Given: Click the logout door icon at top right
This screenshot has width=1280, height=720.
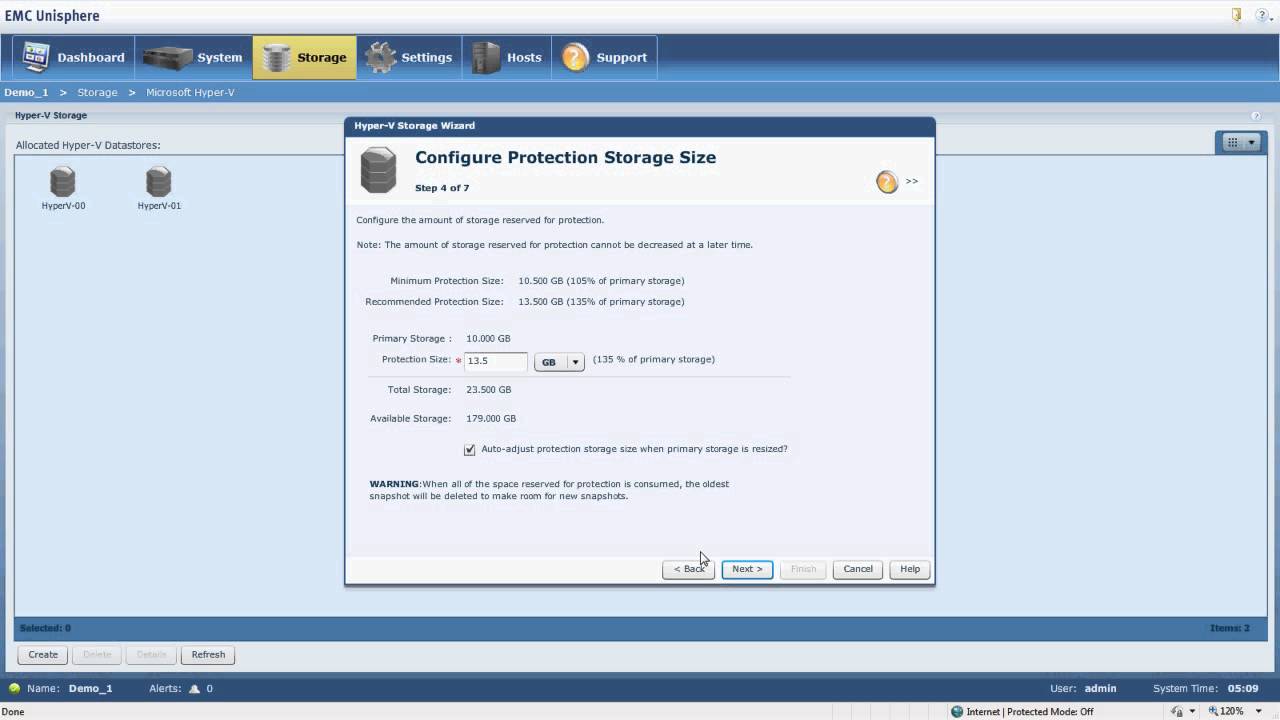Looking at the screenshot, I should point(1237,15).
